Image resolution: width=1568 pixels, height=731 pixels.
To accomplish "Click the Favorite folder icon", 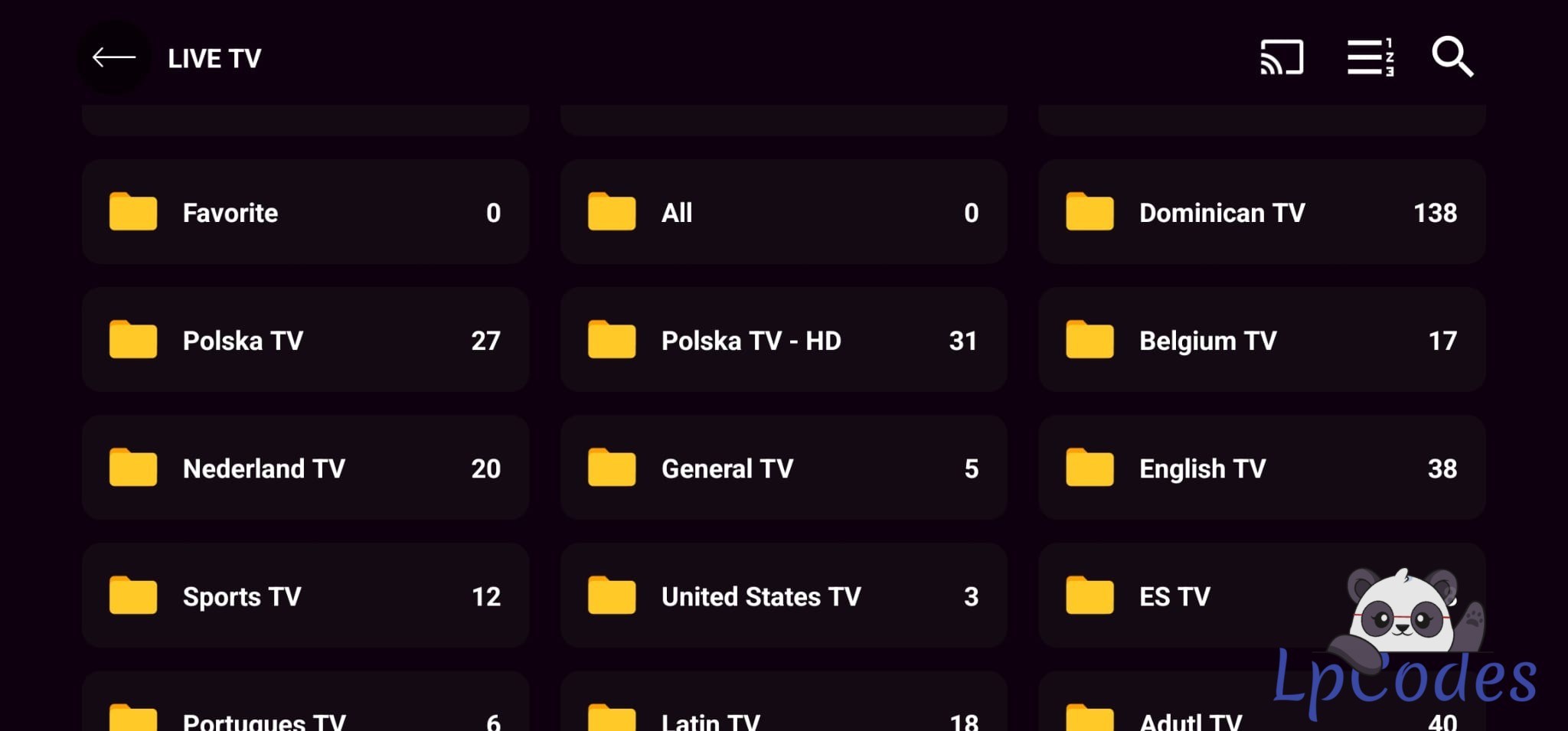I will coord(133,212).
